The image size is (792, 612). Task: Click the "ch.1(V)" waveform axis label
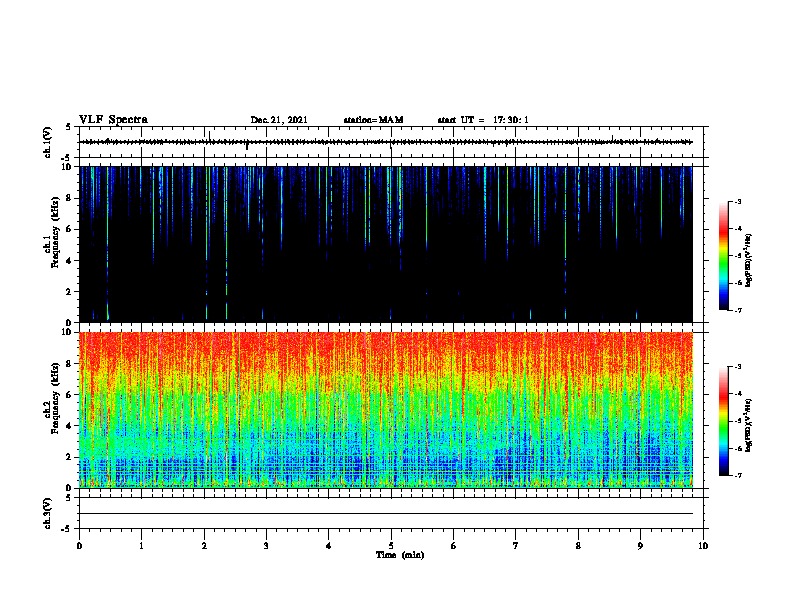click(x=47, y=142)
